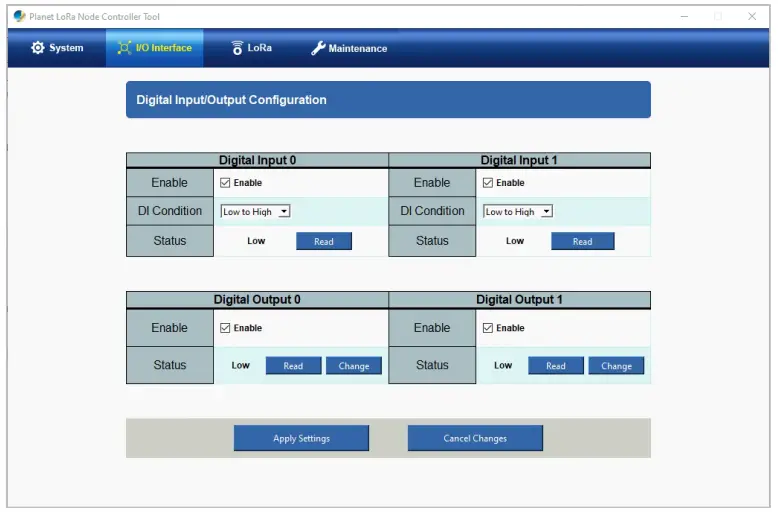Toggle Enable checkbox for Digital Output 0
The width and height of the screenshot is (778, 515).
225,328
